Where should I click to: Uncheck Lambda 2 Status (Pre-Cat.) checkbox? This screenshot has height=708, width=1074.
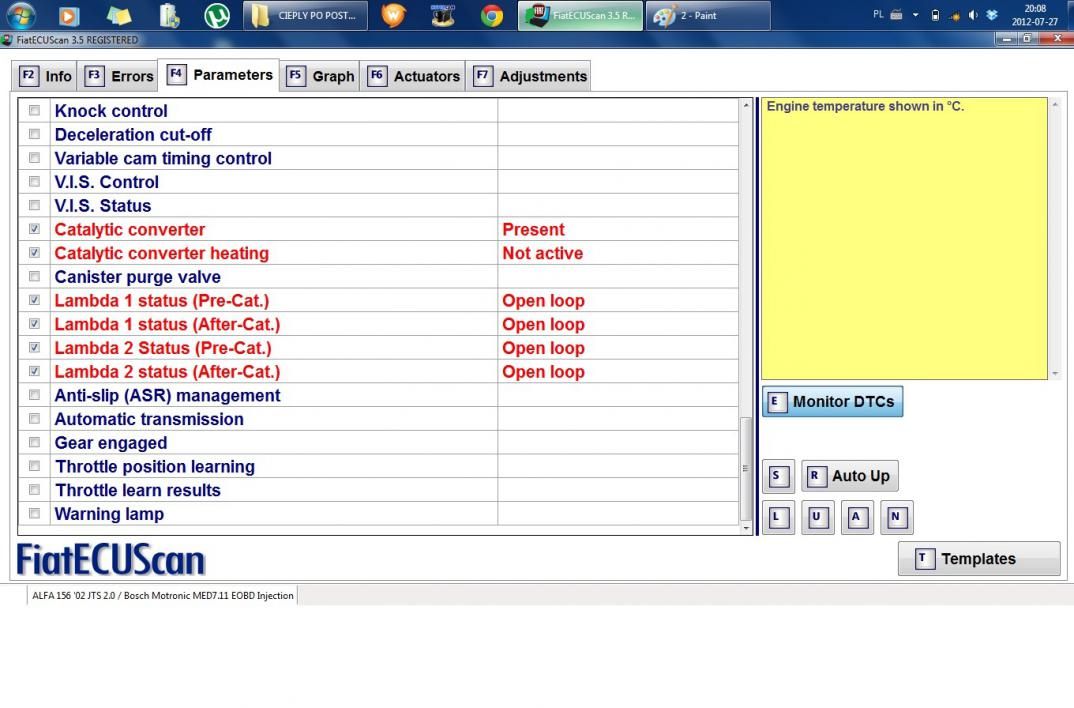click(x=34, y=348)
